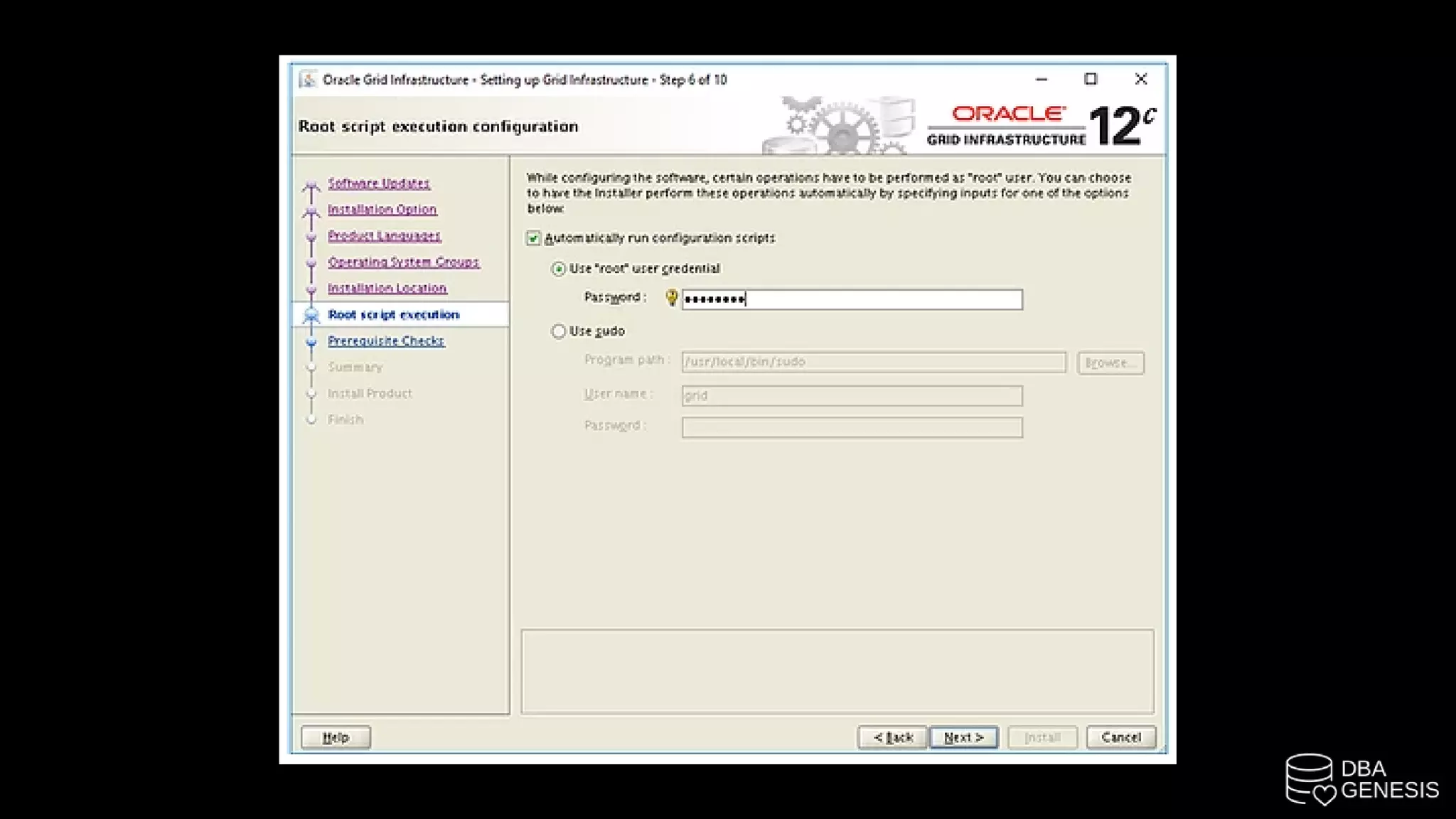The width and height of the screenshot is (1456, 819).
Task: Click the password hint lightbulb icon
Action: click(x=671, y=298)
